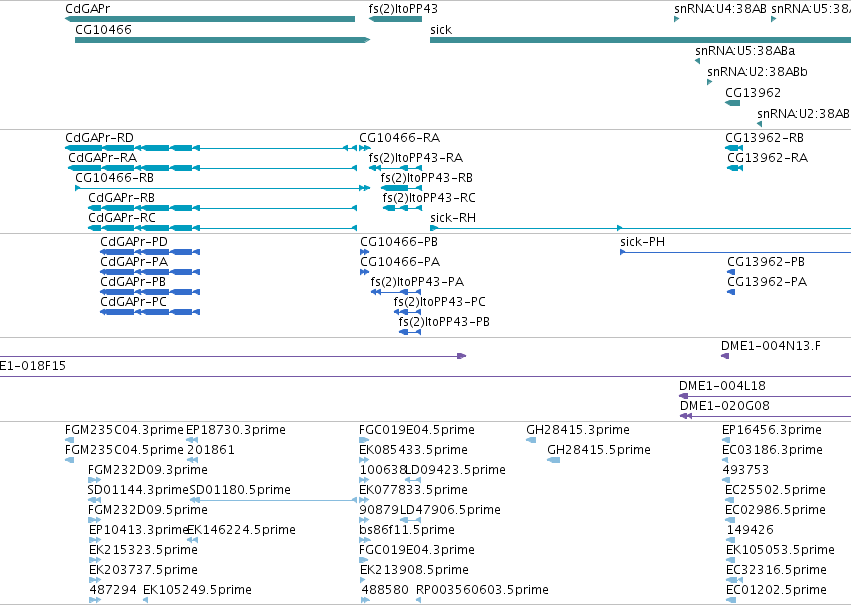Viewport: 851px width, 605px height.
Task: Select the fs(2)ltoPP43-RB transcript
Action: point(401,188)
